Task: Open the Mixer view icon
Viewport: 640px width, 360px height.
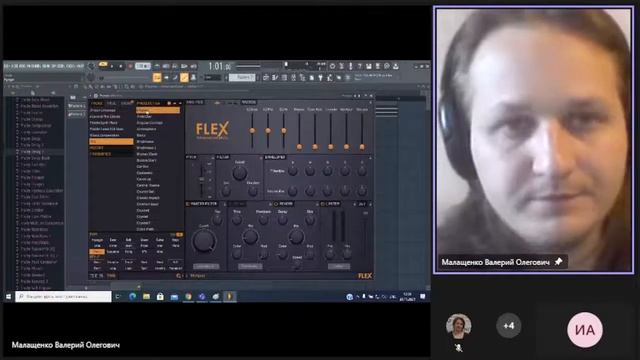Action: pyautogui.click(x=293, y=77)
